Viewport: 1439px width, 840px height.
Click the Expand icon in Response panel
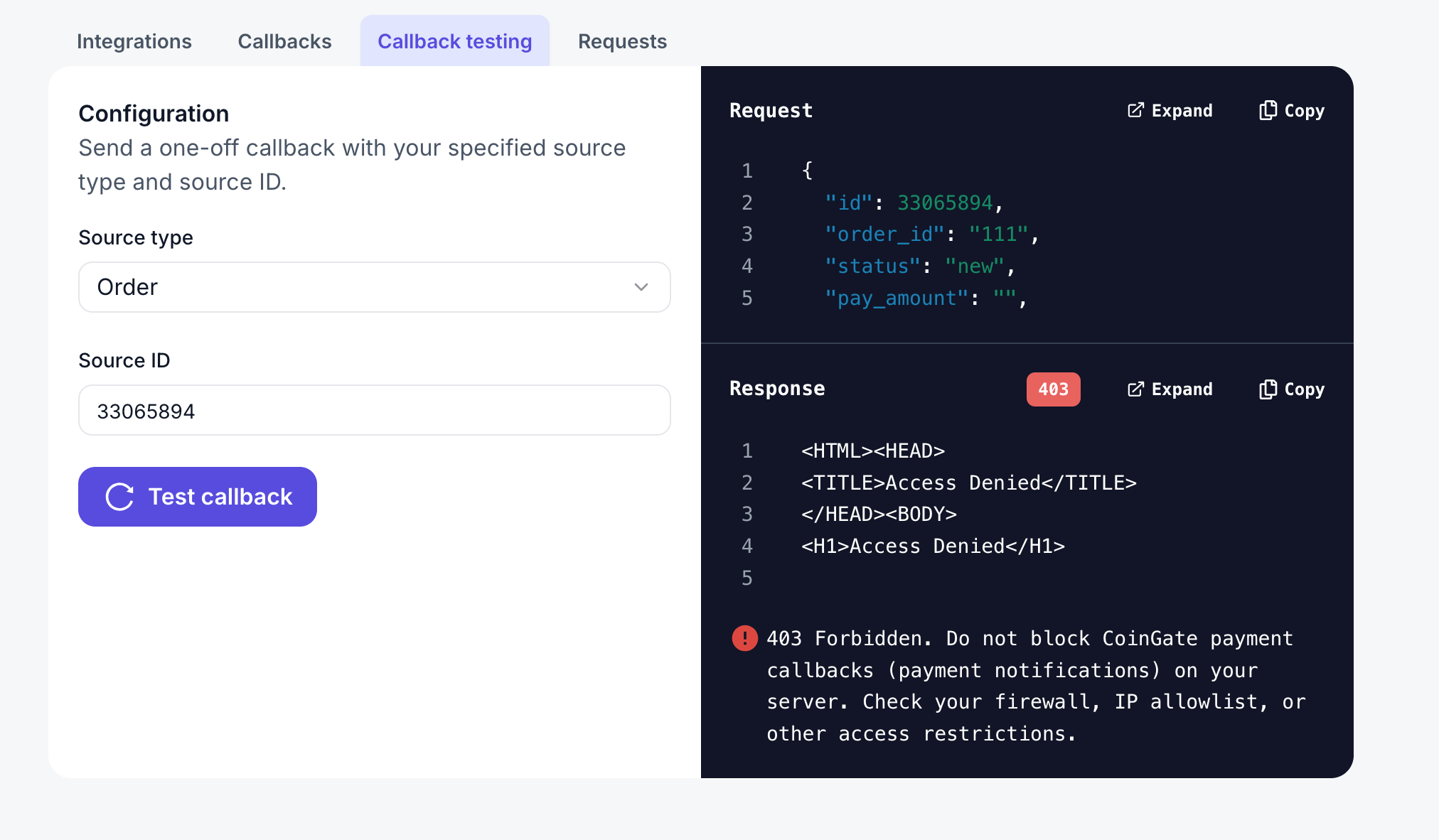(x=1135, y=389)
